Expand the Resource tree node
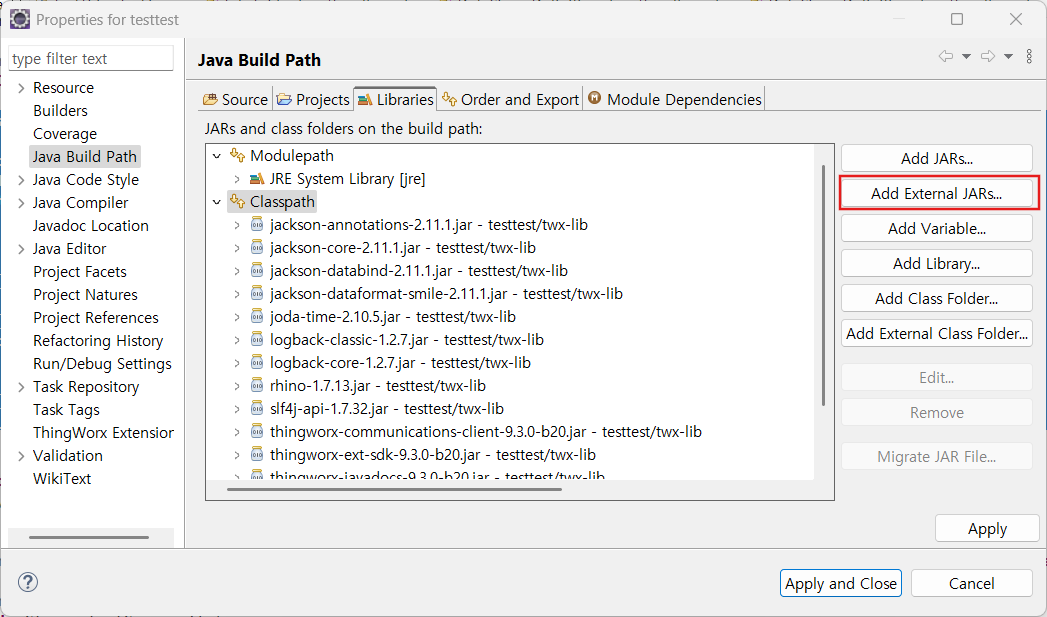The height and width of the screenshot is (617, 1047). 21,88
